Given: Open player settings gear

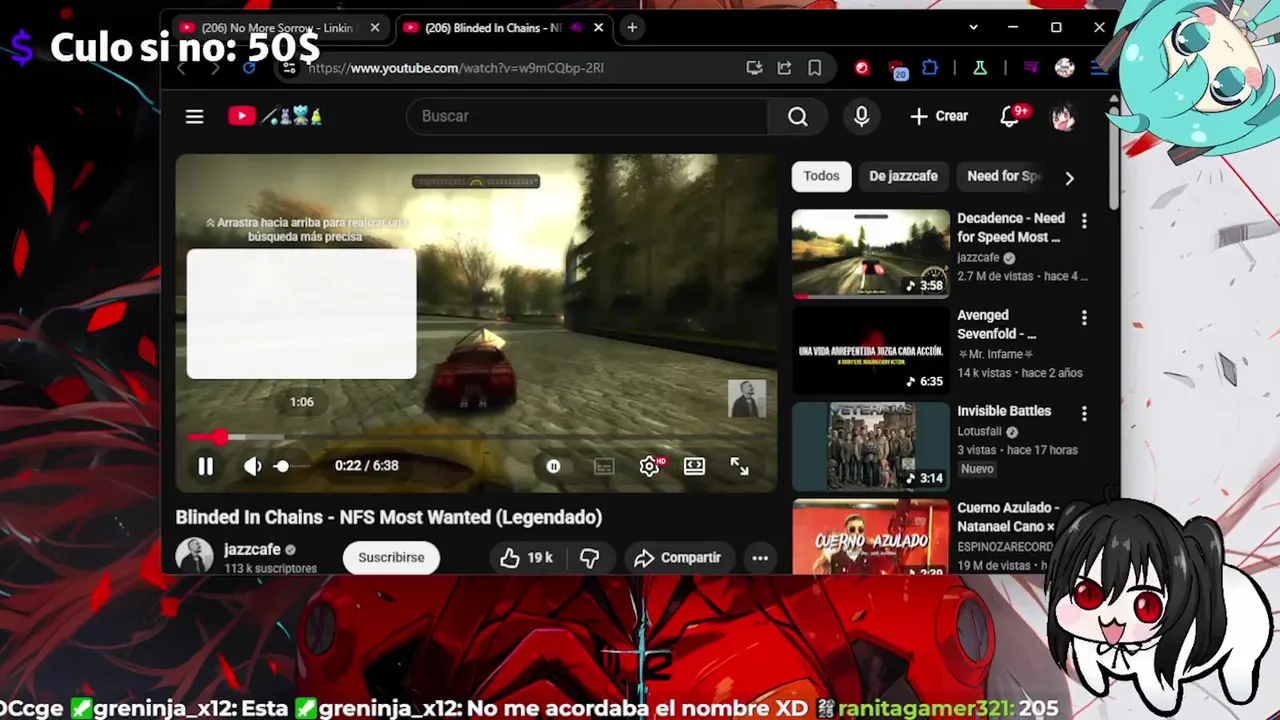Looking at the screenshot, I should click(x=650, y=466).
